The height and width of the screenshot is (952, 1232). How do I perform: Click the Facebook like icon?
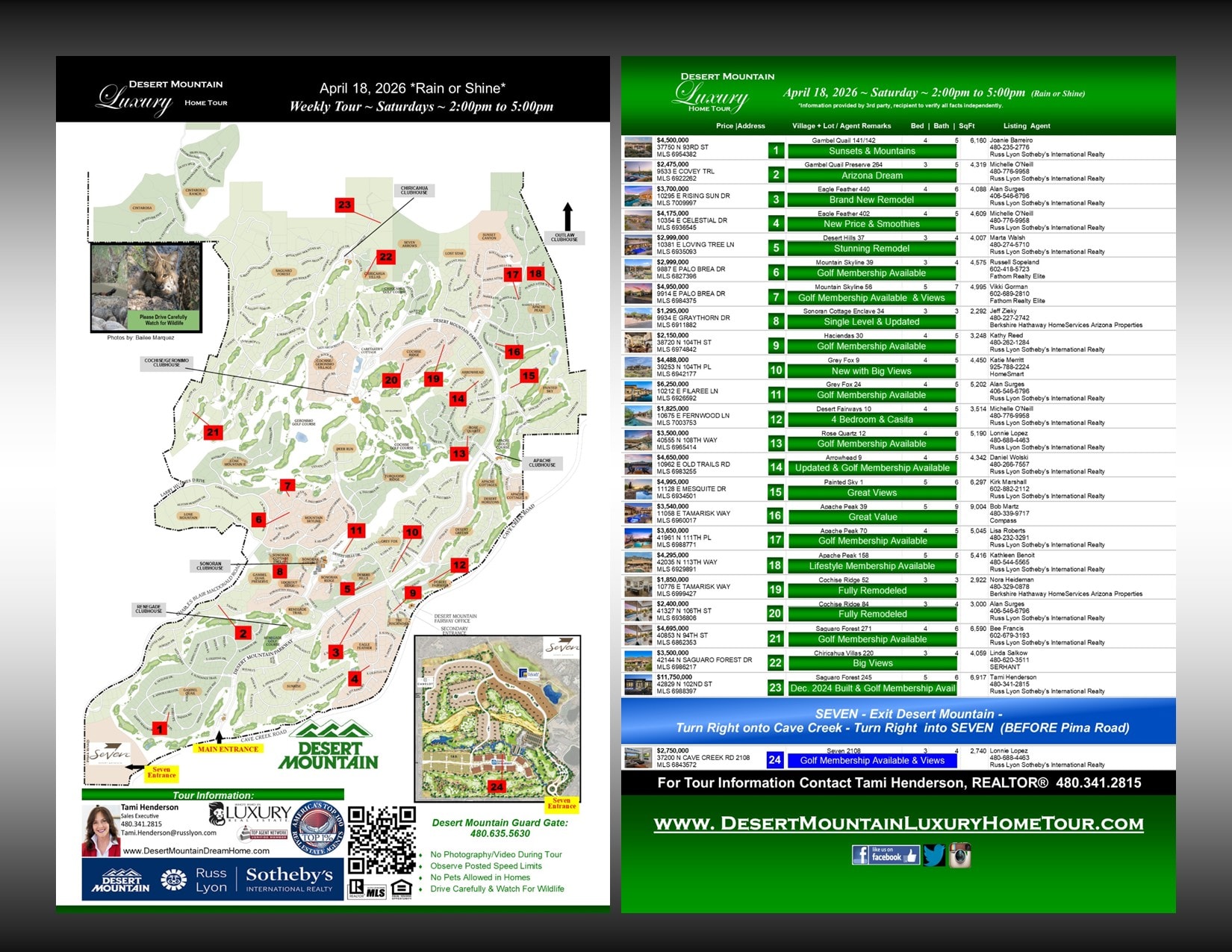(885, 855)
